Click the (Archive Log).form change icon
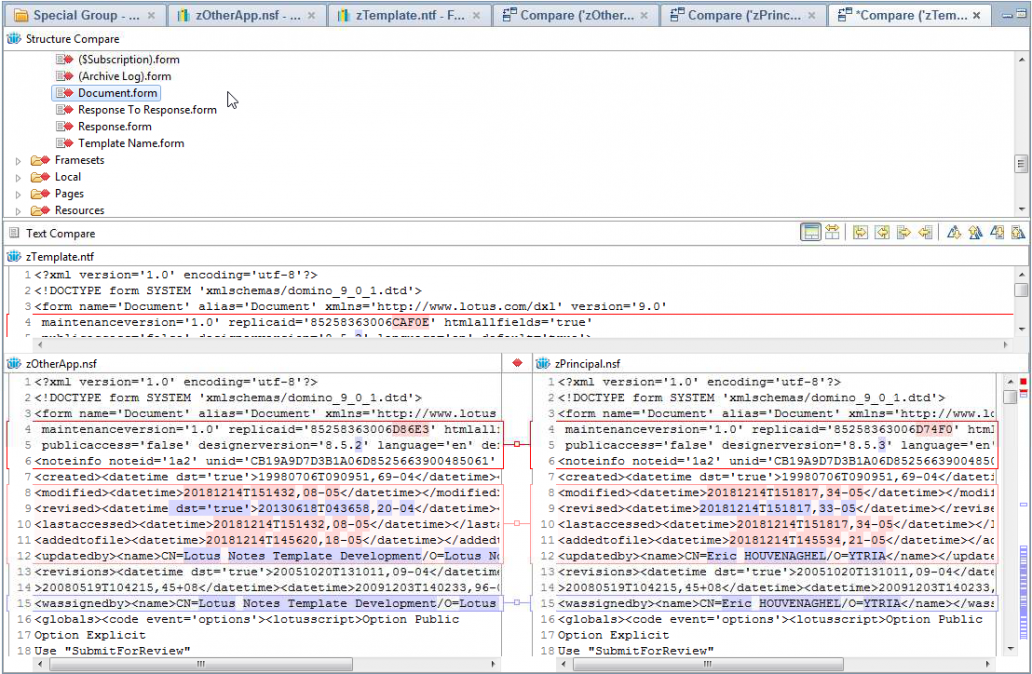 pyautogui.click(x=64, y=76)
